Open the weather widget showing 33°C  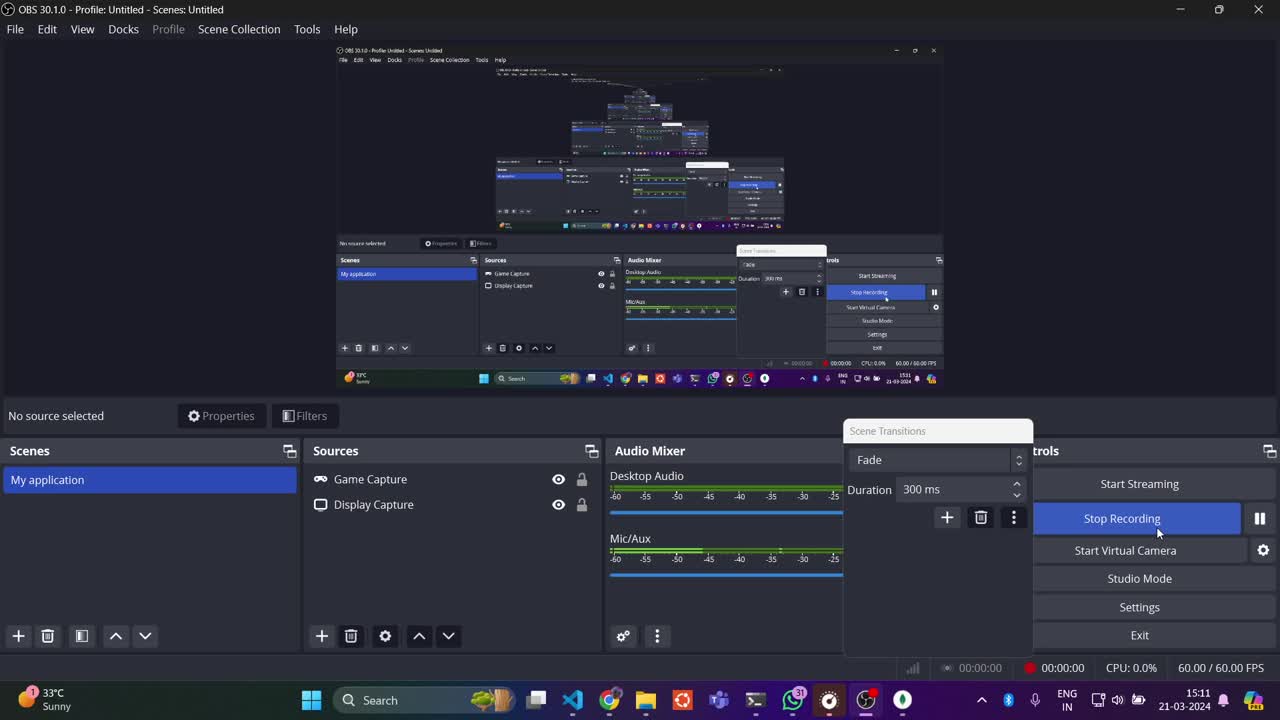coord(45,699)
